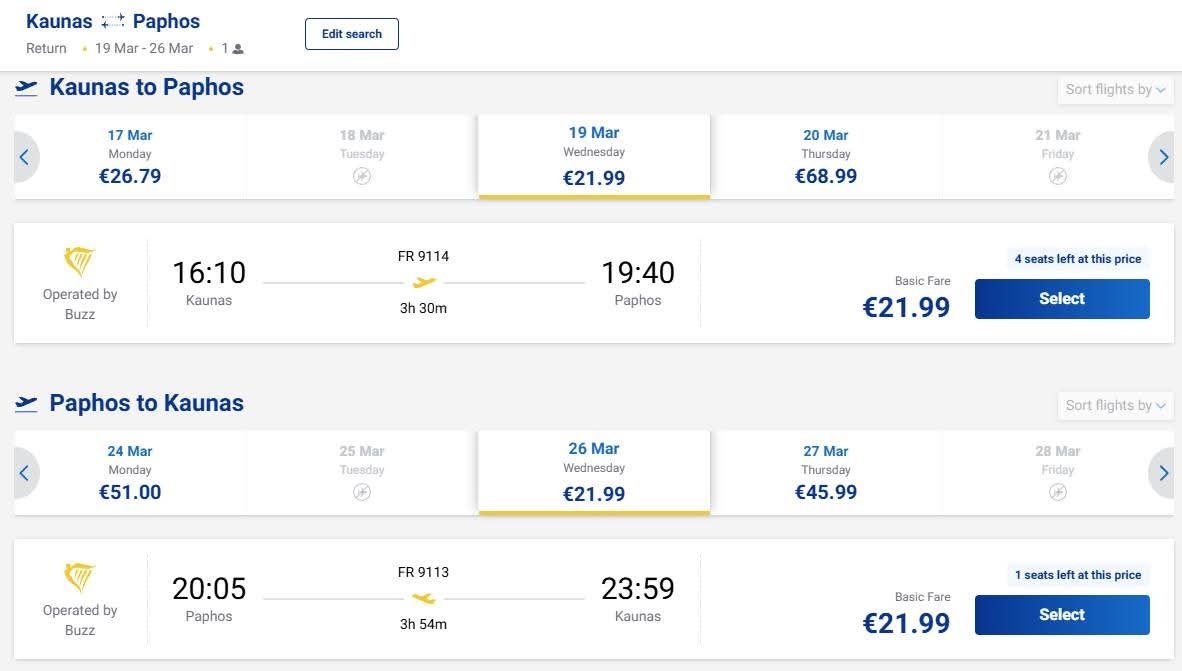Click the Ryanair harp logo on FR 9114

point(79,262)
